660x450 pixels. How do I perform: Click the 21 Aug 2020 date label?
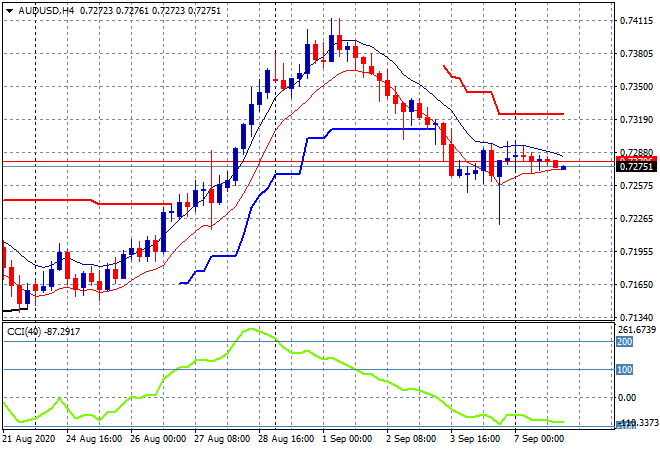coord(29,439)
